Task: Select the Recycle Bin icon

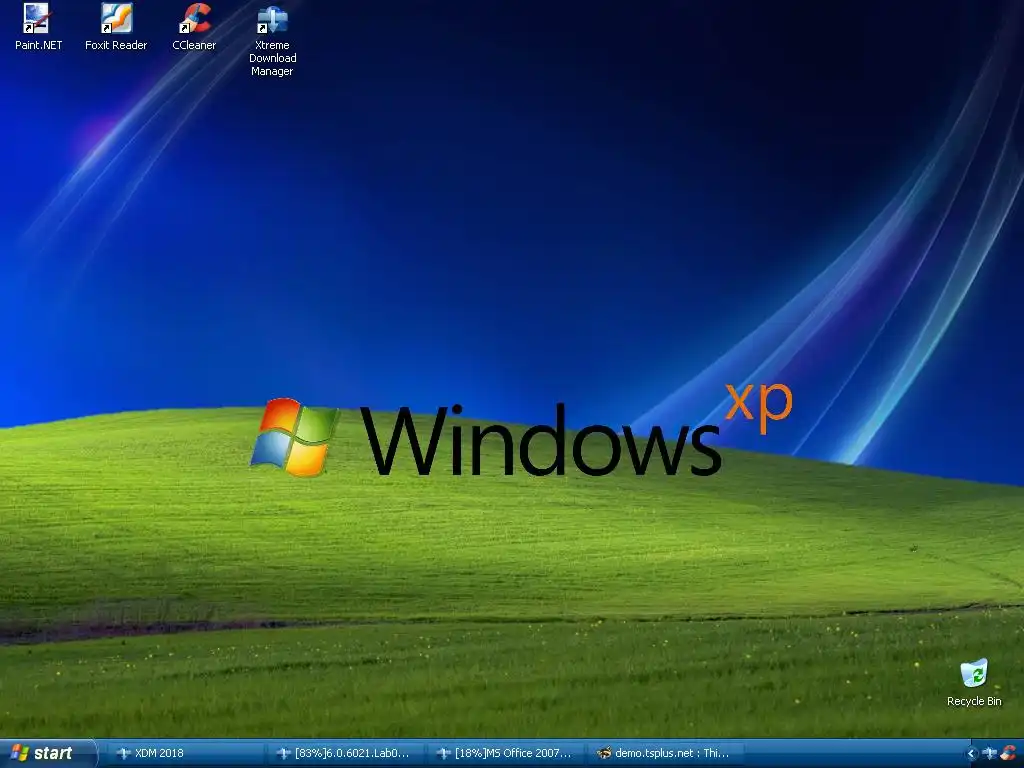Action: pyautogui.click(x=974, y=683)
